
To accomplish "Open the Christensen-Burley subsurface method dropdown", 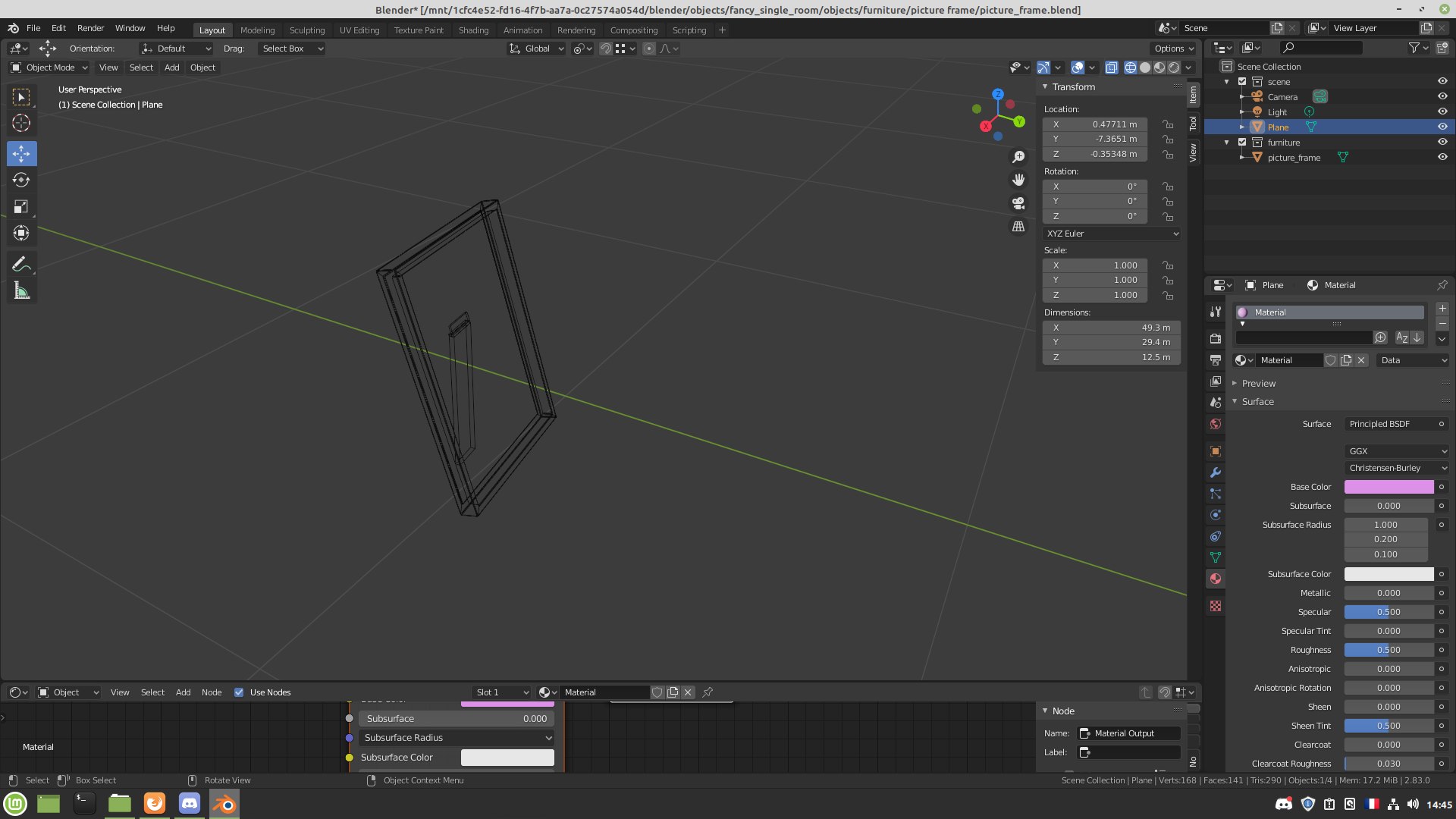I will (x=1397, y=468).
